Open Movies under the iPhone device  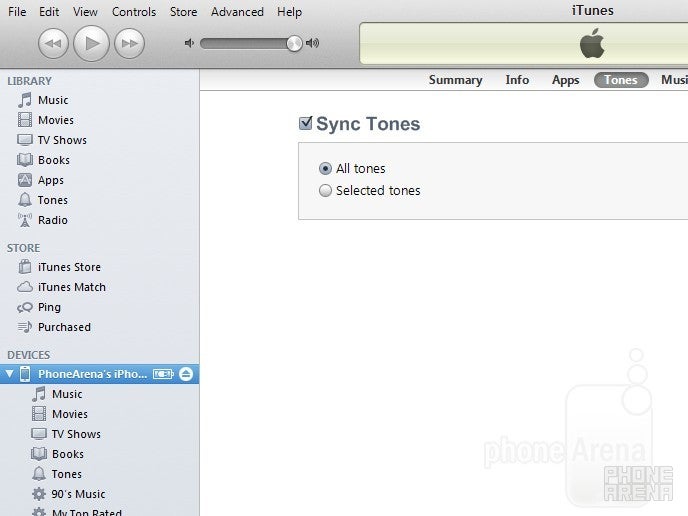click(60, 414)
